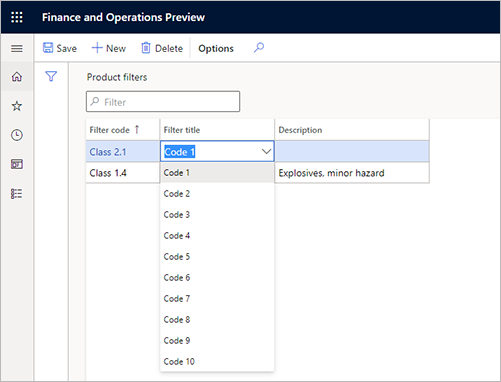Expand the hamburger navigation menu

point(17,49)
